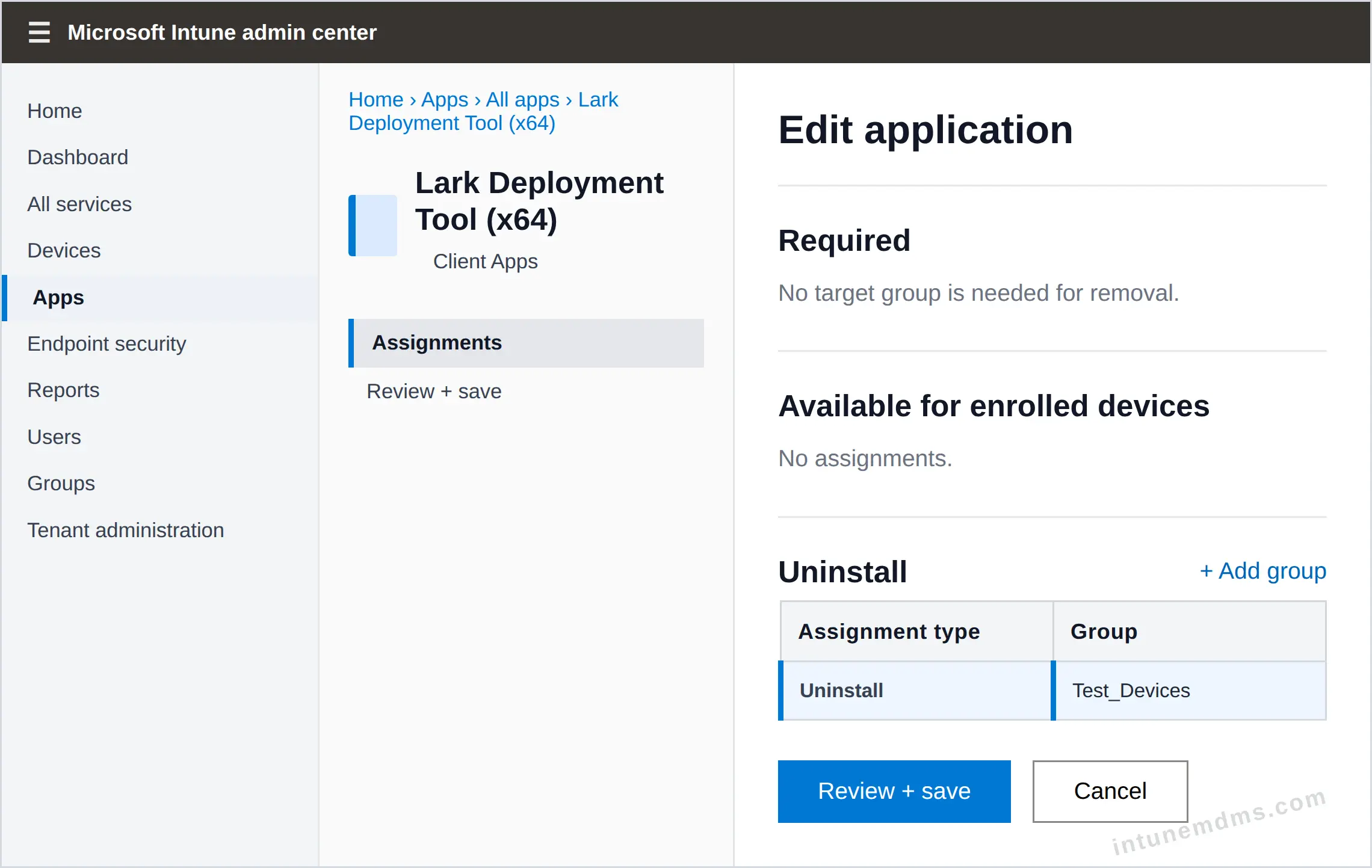Open Devices in sidebar

[64, 250]
